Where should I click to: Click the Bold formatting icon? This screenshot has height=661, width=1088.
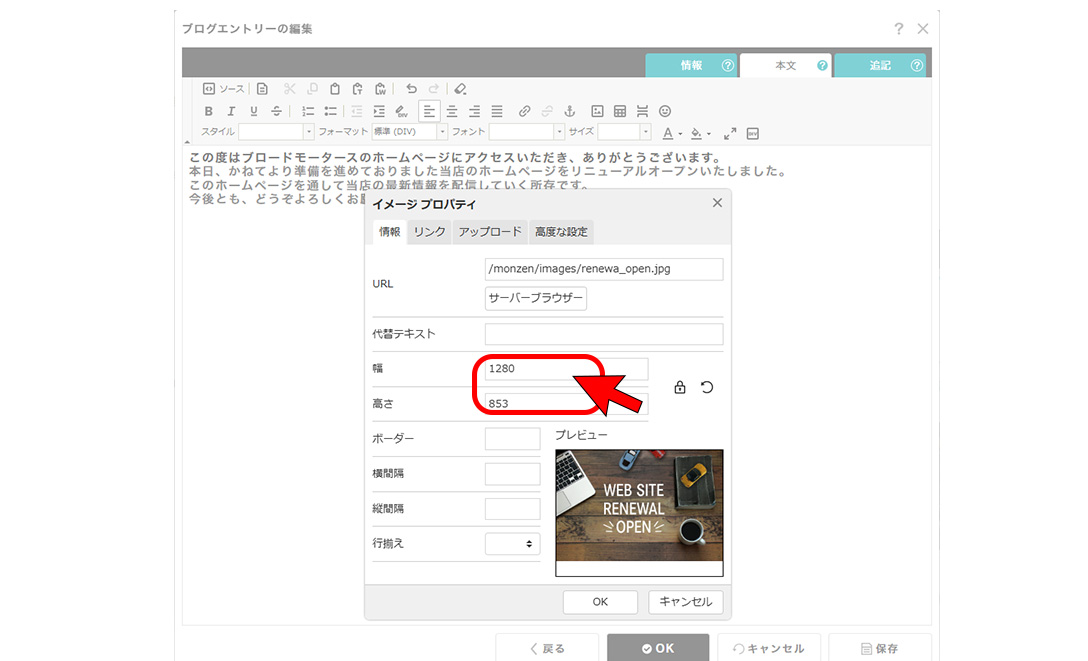click(x=209, y=111)
